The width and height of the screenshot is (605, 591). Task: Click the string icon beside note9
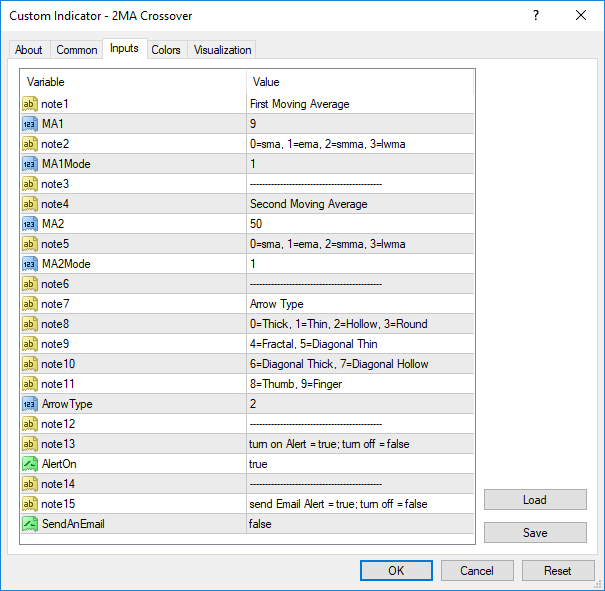pos(30,344)
